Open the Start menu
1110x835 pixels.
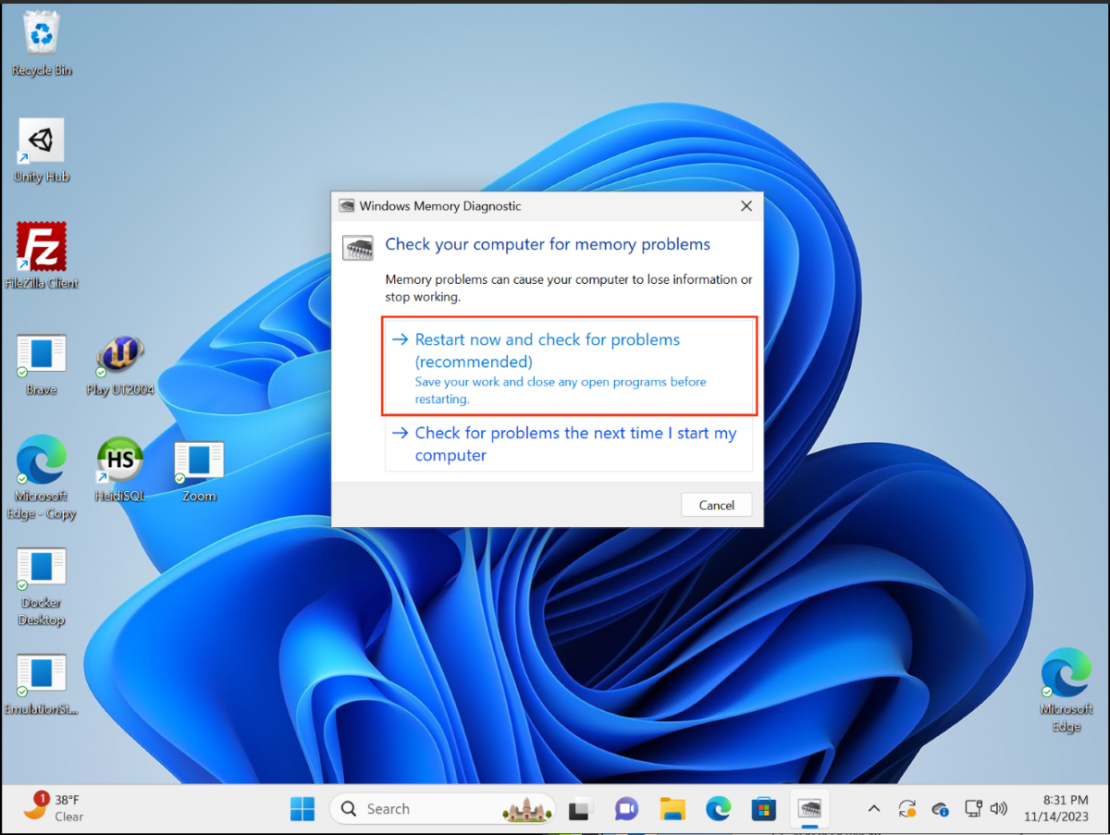click(302, 807)
